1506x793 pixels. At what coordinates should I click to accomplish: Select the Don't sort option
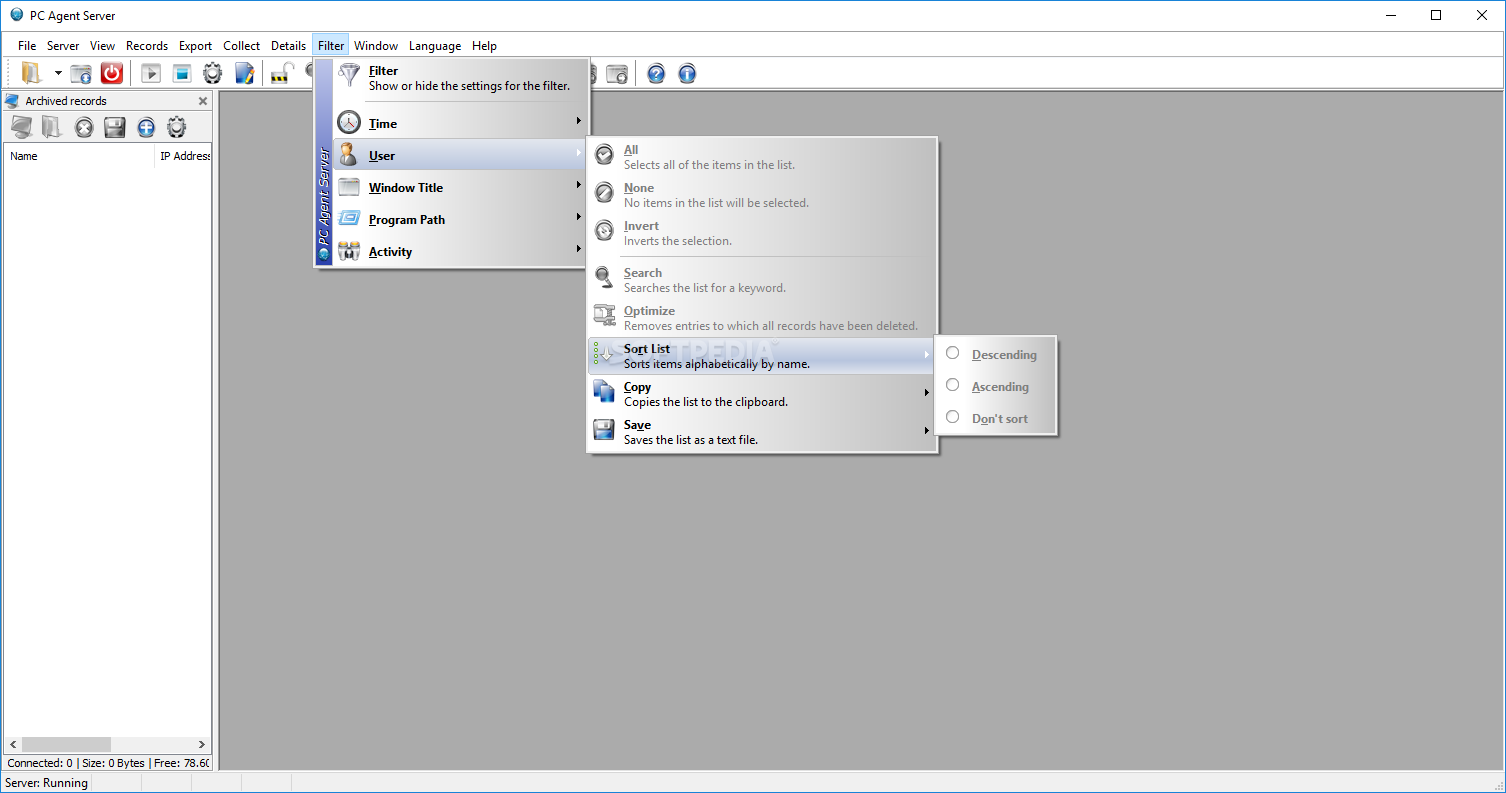[995, 418]
